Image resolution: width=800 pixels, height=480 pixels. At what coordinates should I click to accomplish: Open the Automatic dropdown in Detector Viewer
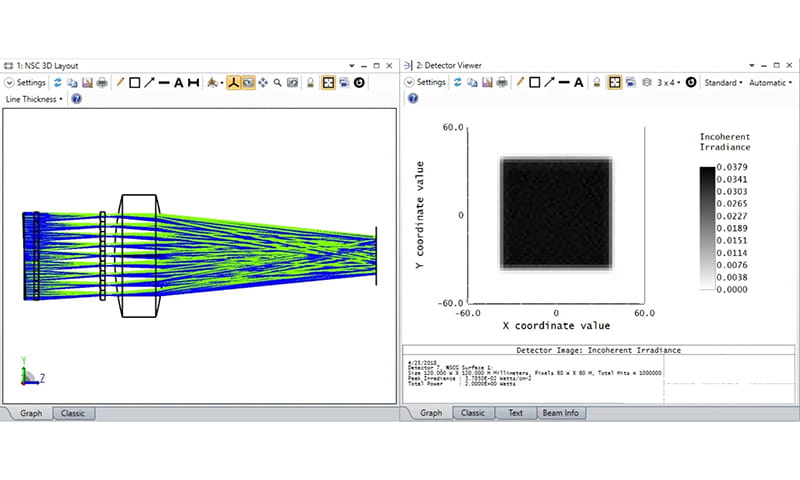point(771,83)
